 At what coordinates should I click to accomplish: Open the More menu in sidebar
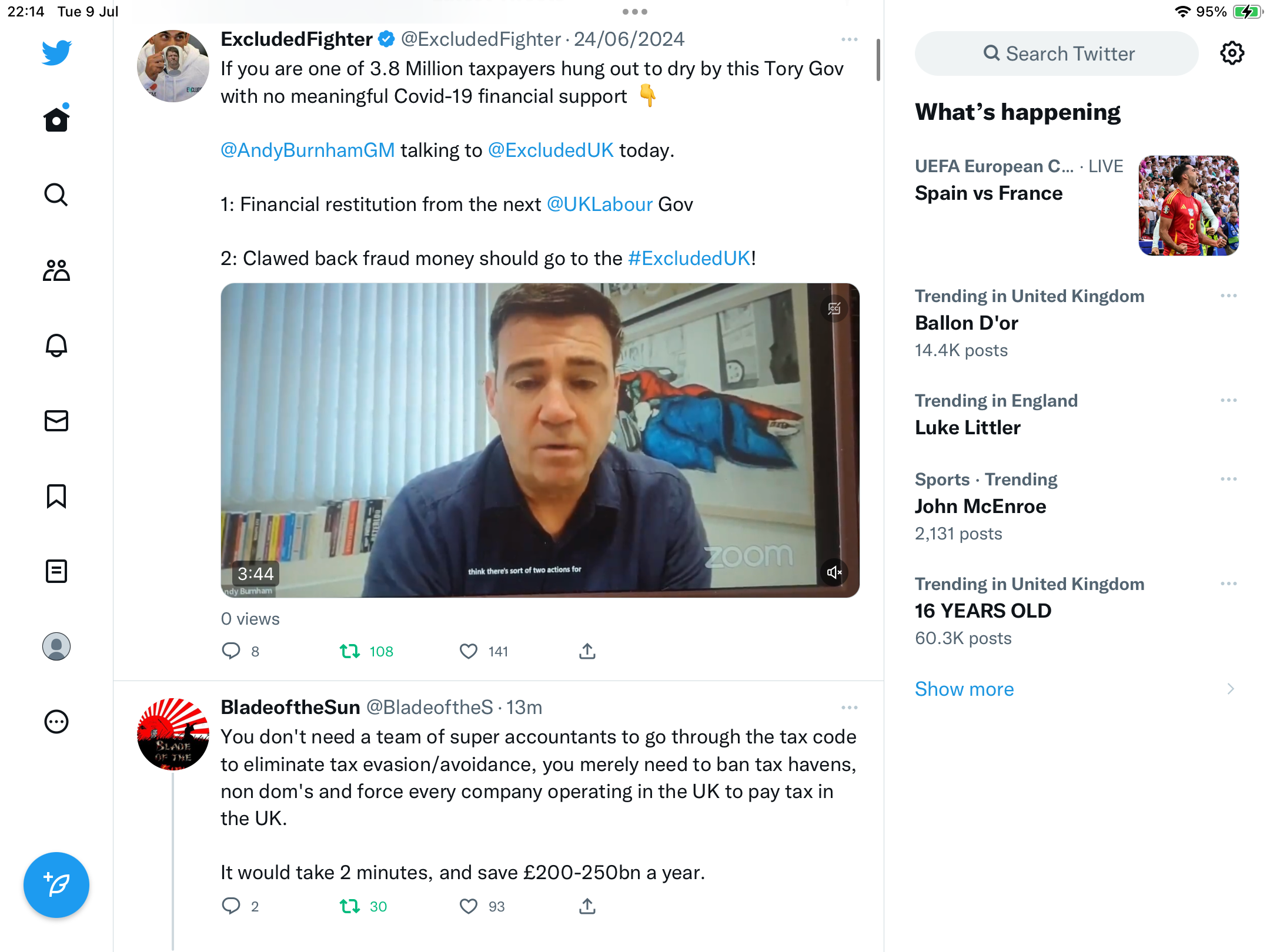tap(56, 722)
